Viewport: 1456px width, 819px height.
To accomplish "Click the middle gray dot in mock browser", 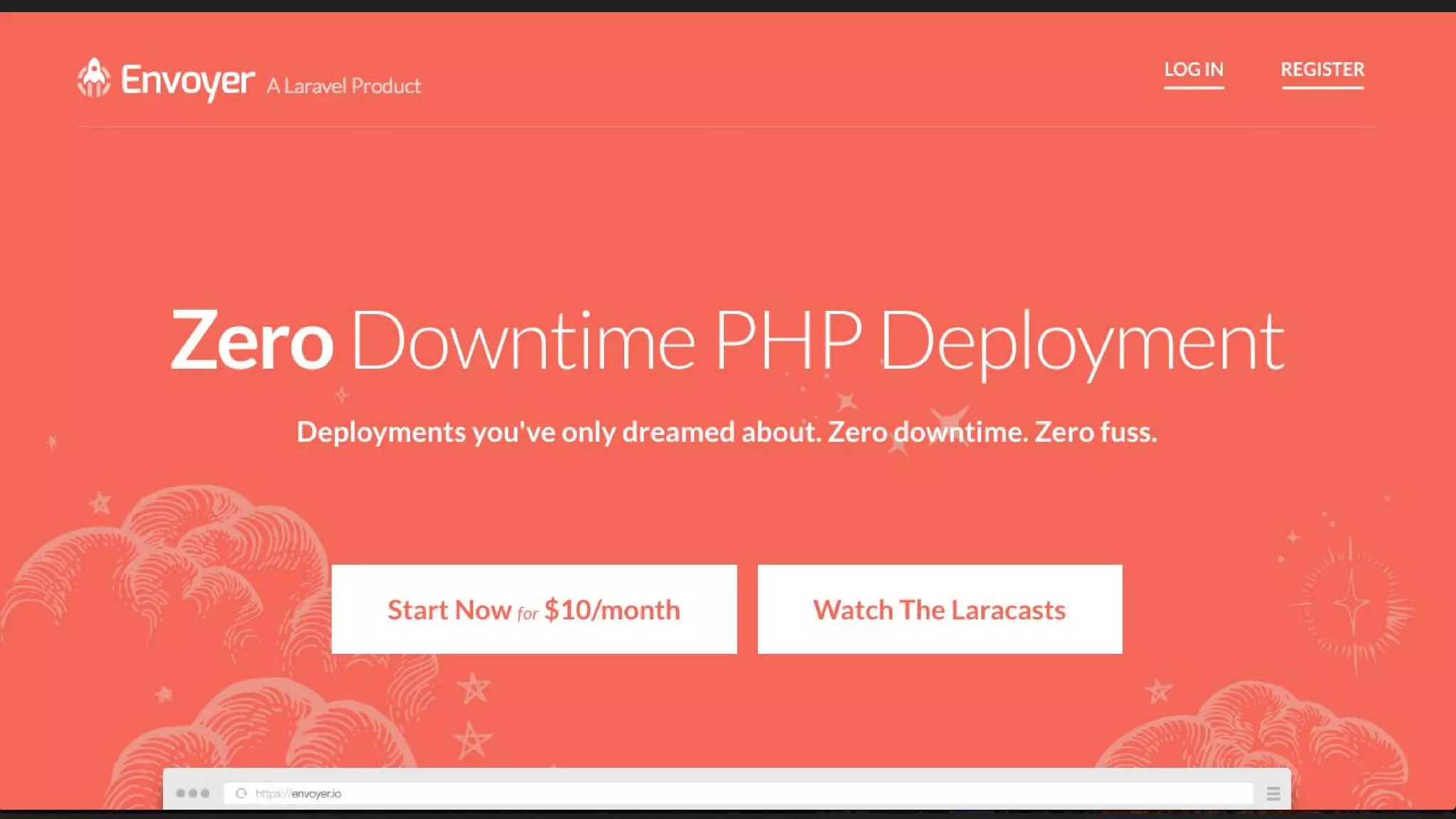I will [x=193, y=793].
